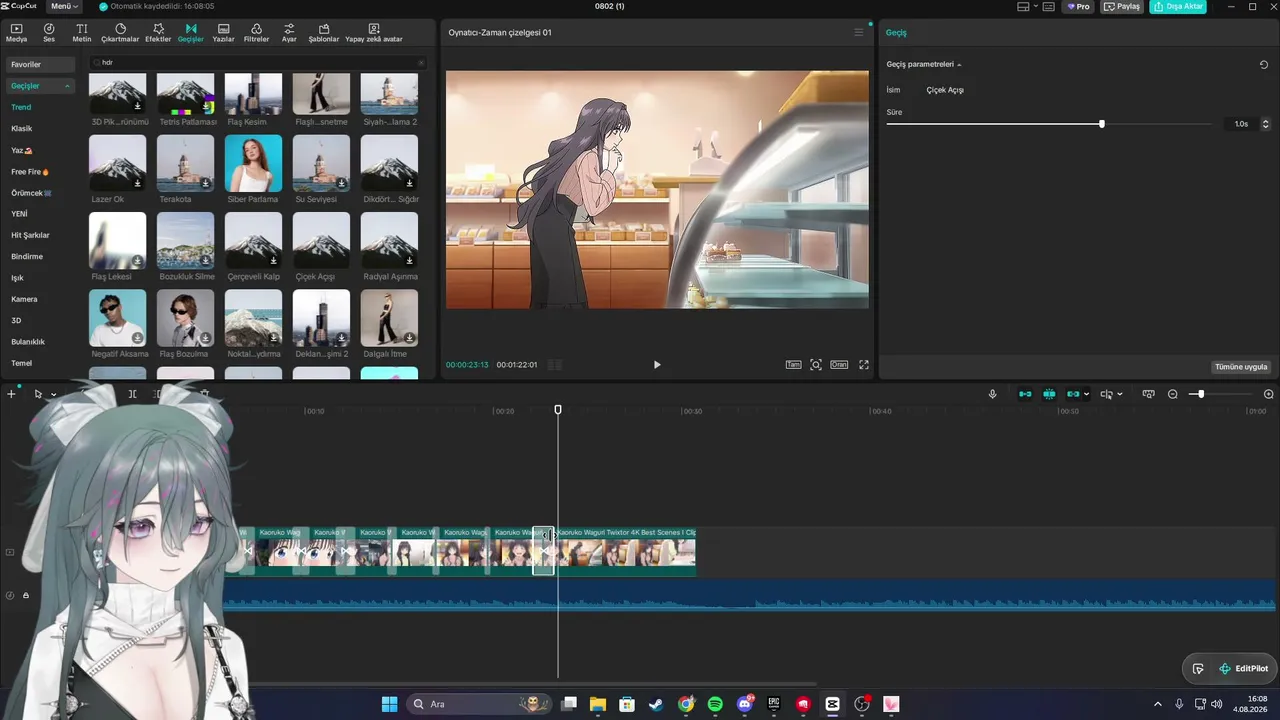
Task: Open the Geçişler transitions panel
Action: 190,33
